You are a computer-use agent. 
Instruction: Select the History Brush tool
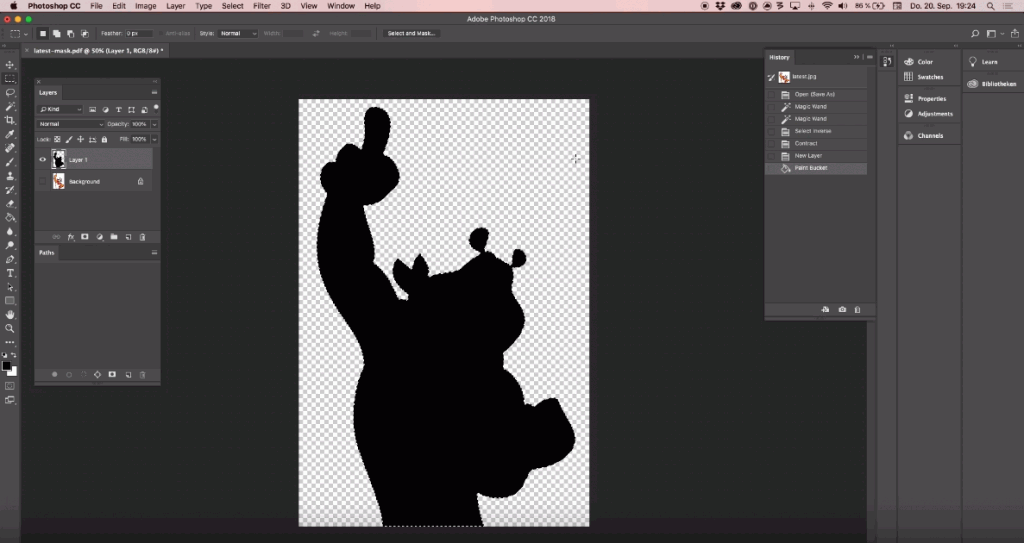(x=10, y=189)
